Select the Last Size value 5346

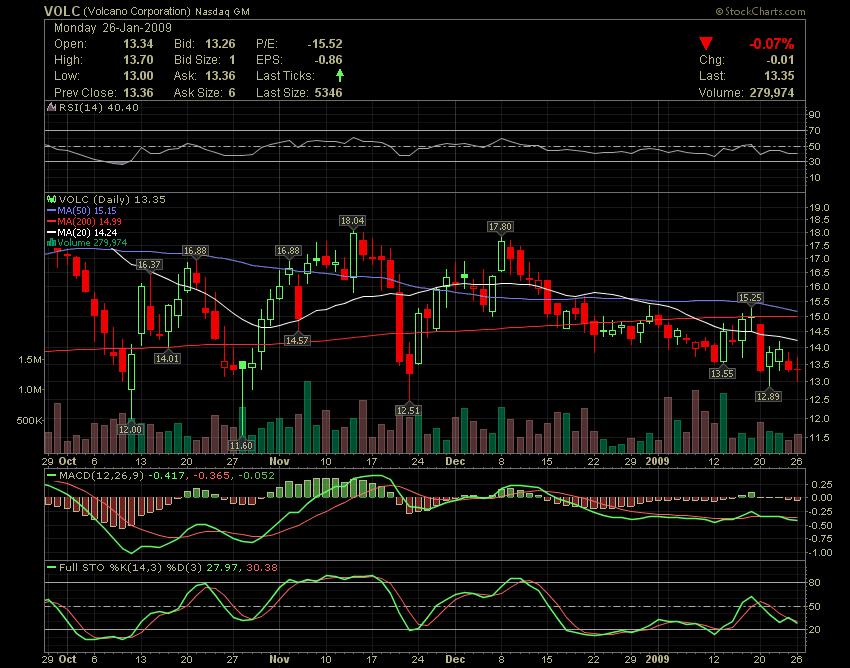[x=329, y=93]
